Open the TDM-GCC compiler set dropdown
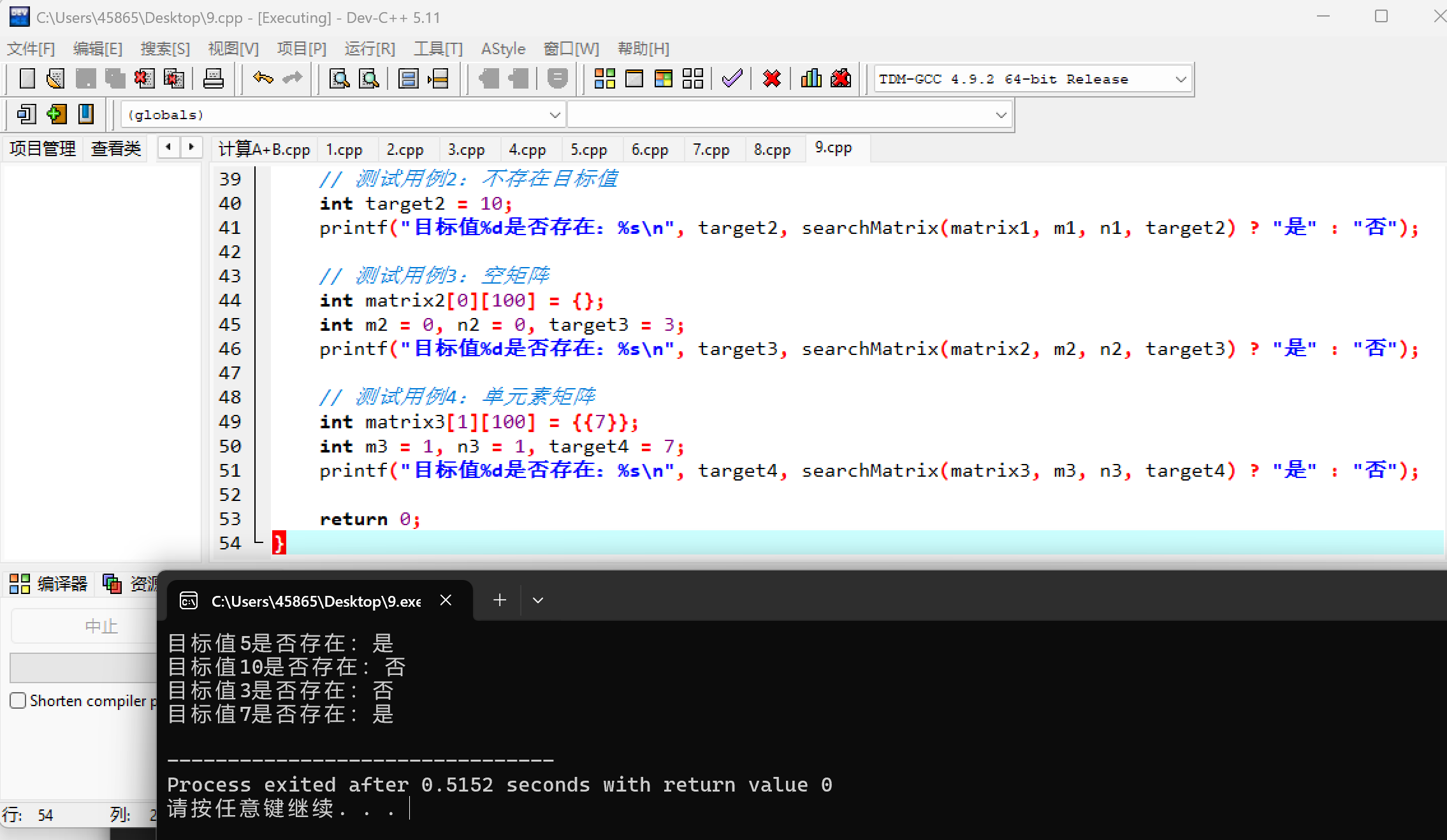This screenshot has width=1447, height=840. 1180,80
